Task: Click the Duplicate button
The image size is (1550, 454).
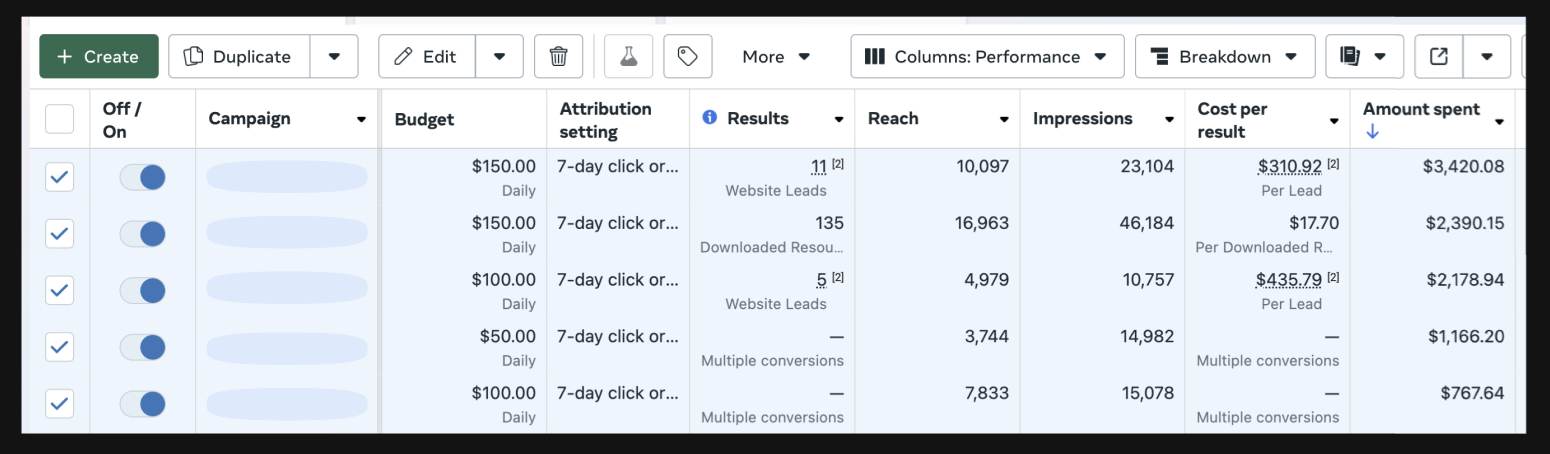Action: pyautogui.click(x=239, y=57)
